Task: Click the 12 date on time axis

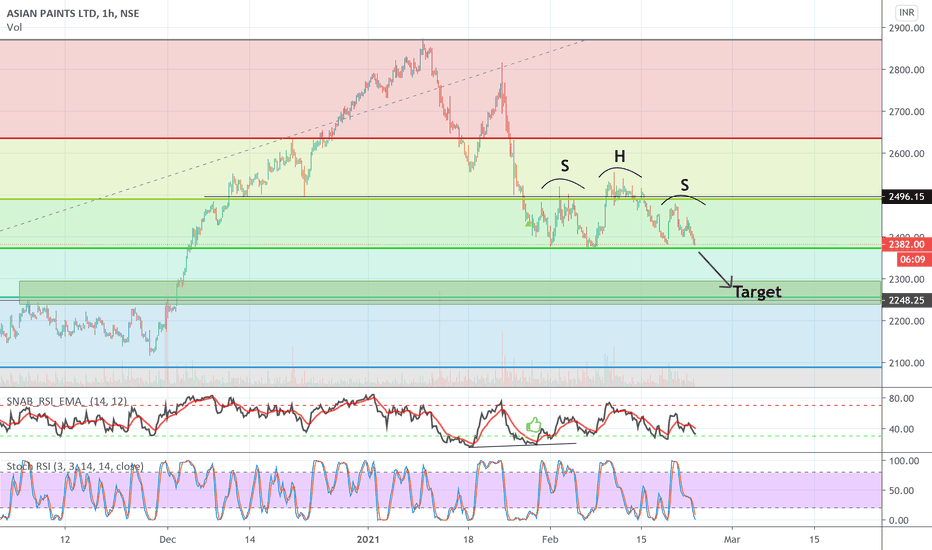Action: point(65,539)
